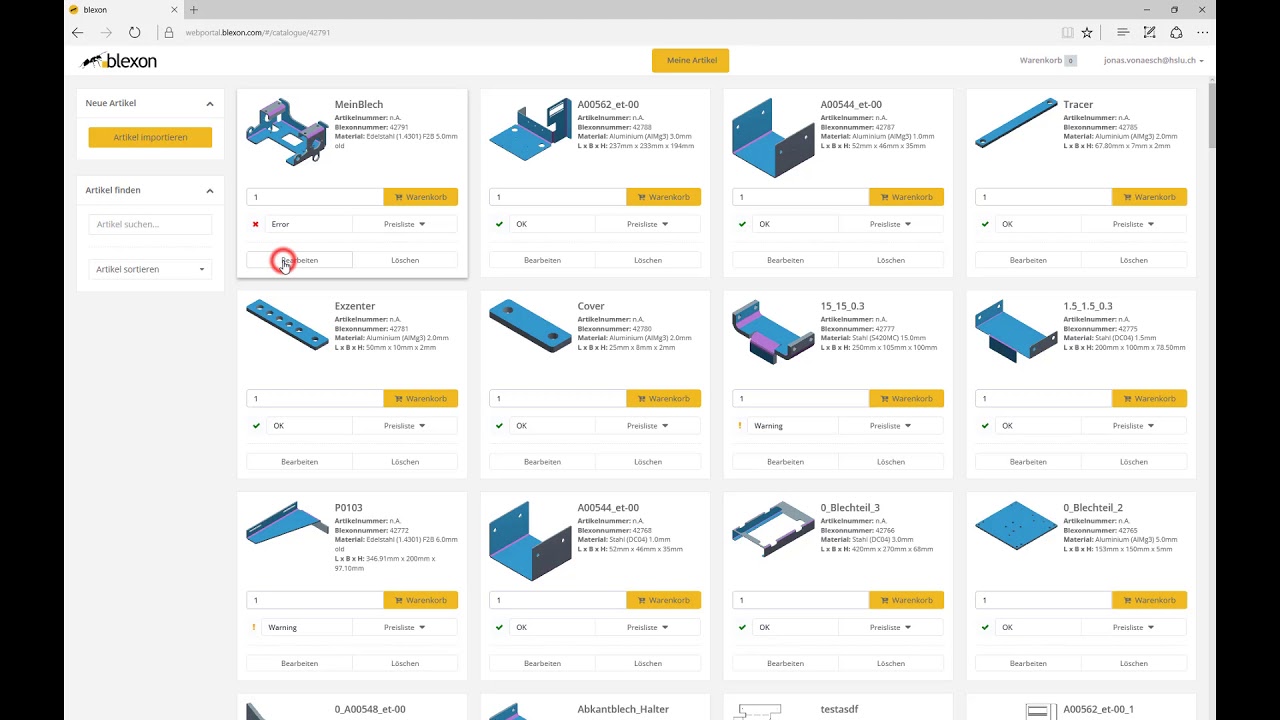The width and height of the screenshot is (1280, 720).
Task: Open the jonas.vonaesch@hslu.ch account menu
Action: pyautogui.click(x=1153, y=61)
